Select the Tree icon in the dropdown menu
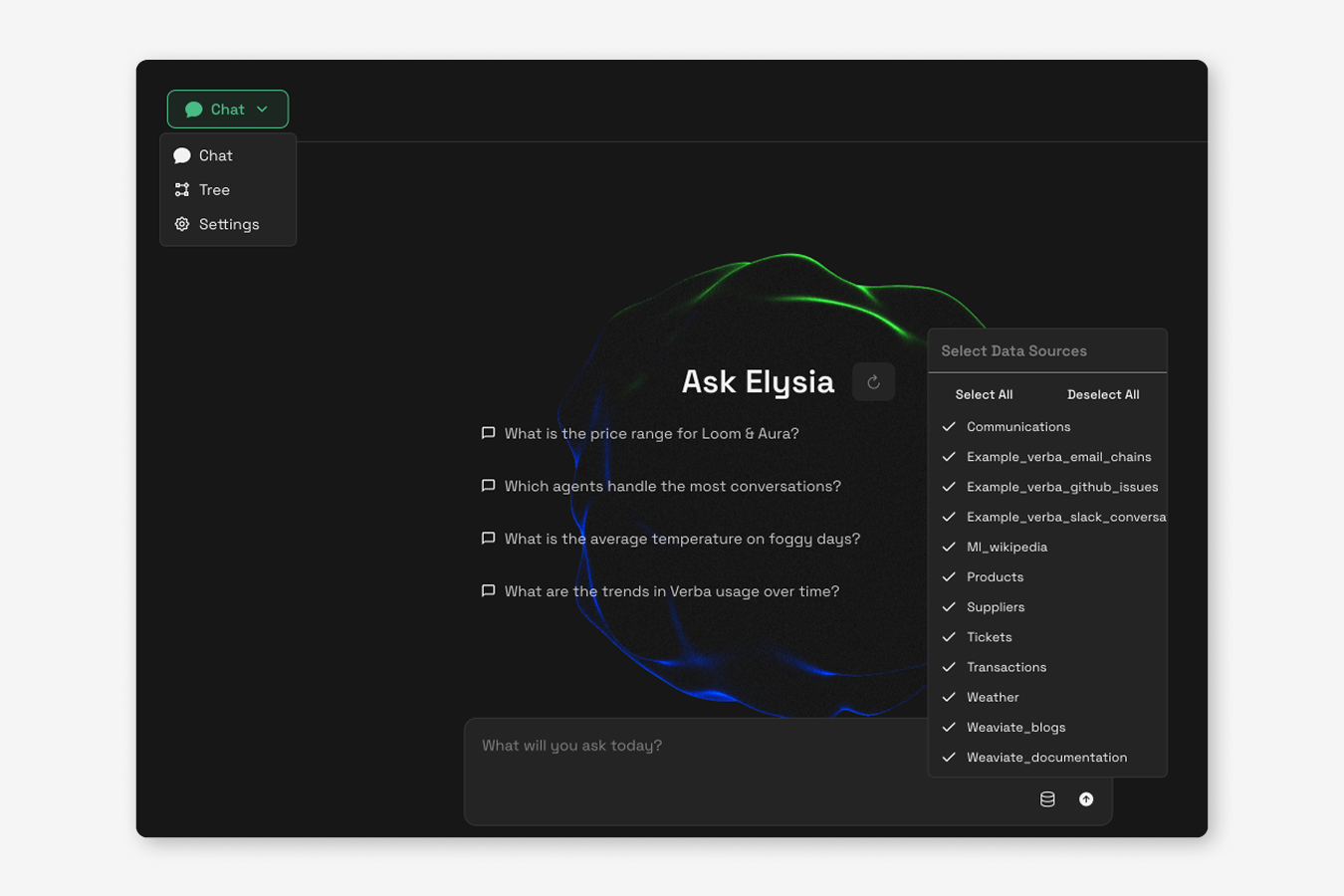The width and height of the screenshot is (1344, 896). tap(182, 189)
